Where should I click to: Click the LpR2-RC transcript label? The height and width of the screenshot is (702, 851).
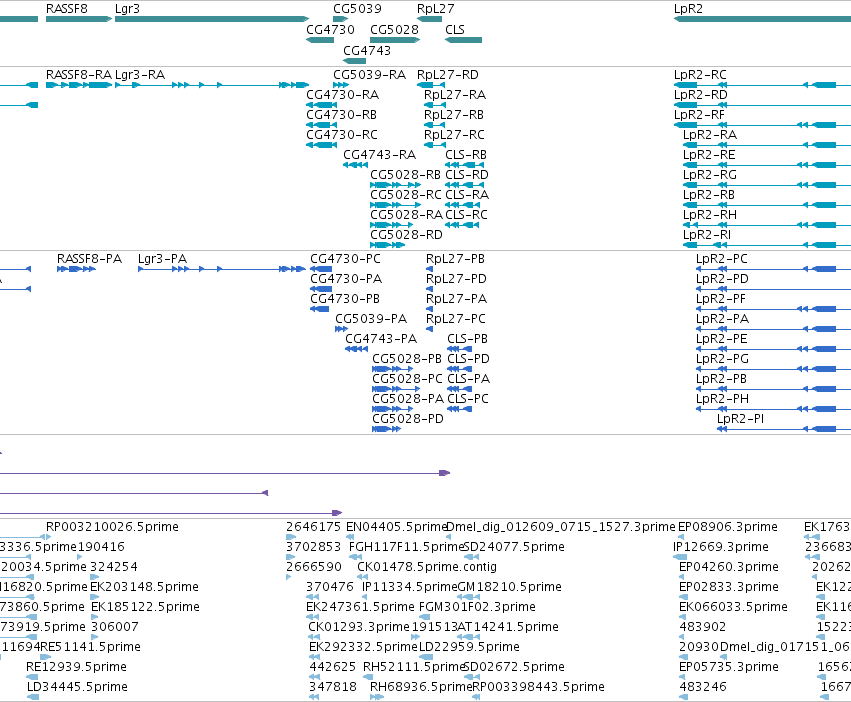pos(700,74)
